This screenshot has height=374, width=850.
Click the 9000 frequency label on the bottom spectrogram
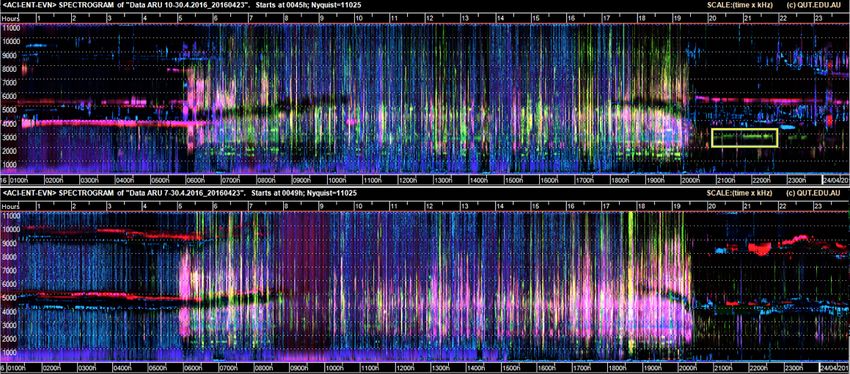click(12, 243)
